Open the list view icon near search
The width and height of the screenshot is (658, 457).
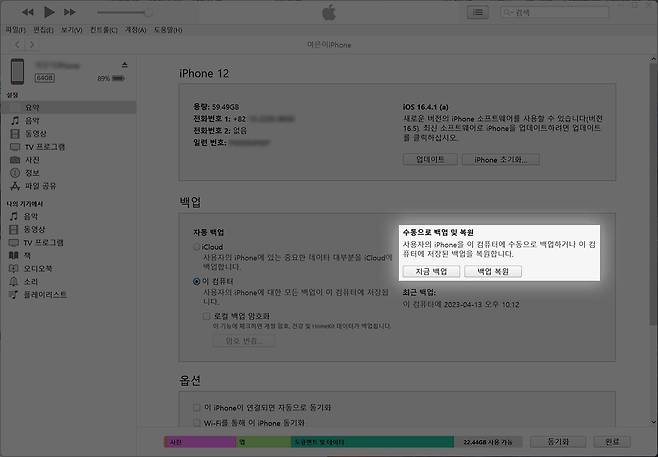point(478,12)
